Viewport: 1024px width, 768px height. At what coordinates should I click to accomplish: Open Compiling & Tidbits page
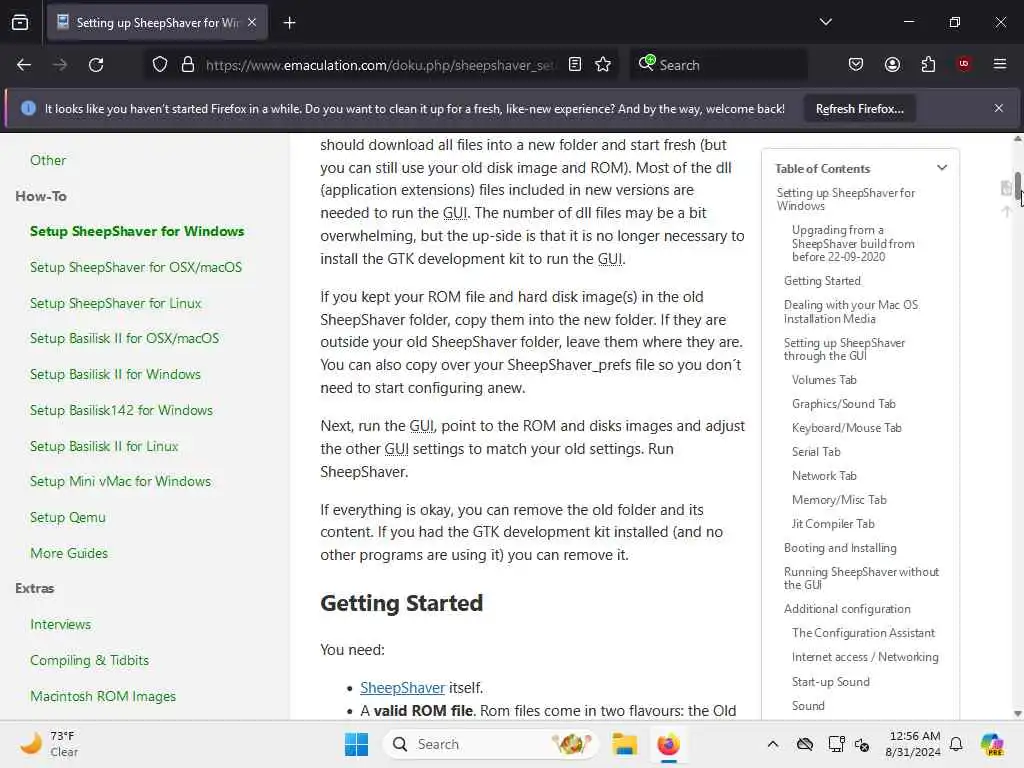pyautogui.click(x=89, y=660)
